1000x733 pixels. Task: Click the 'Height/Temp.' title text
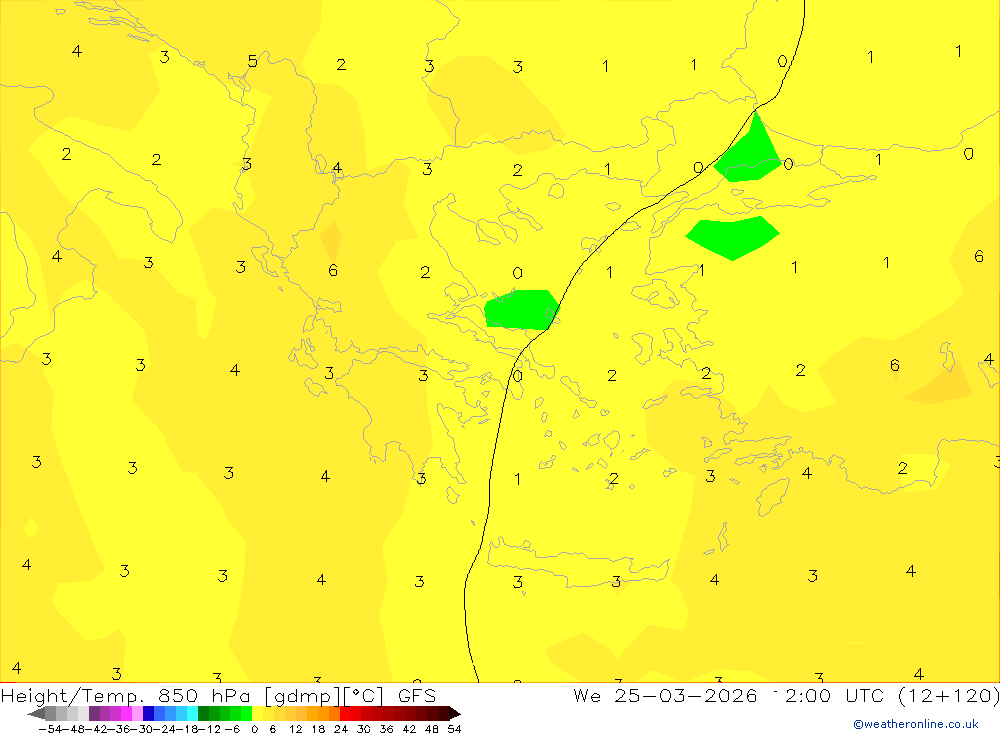coord(74,696)
